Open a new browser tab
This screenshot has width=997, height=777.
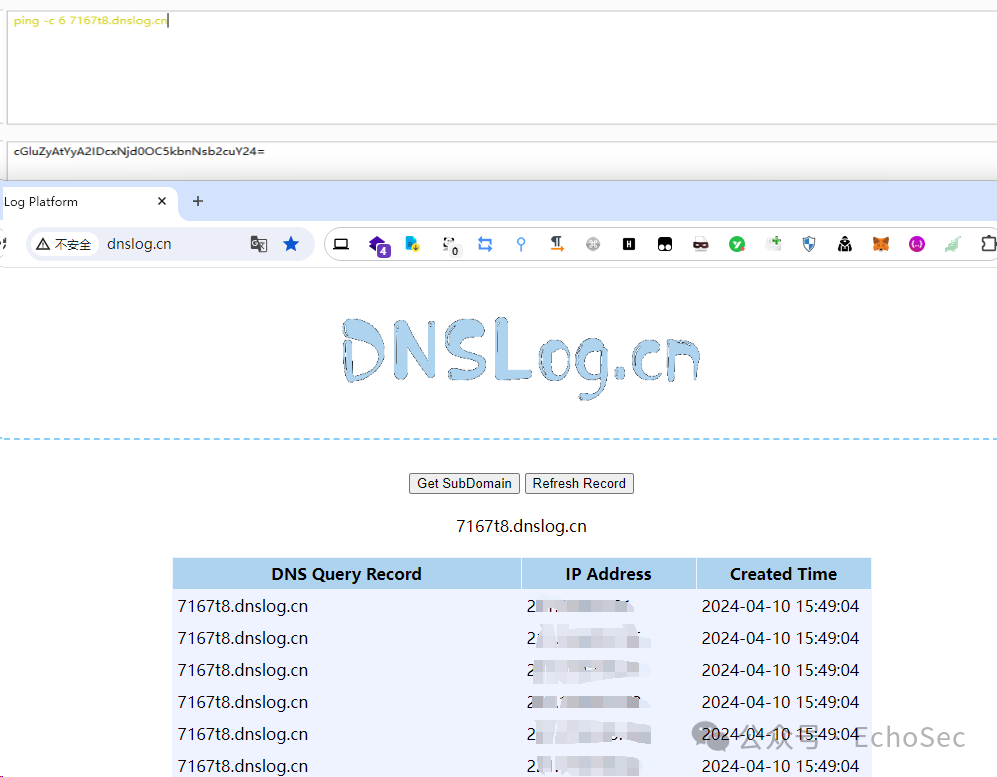click(198, 201)
